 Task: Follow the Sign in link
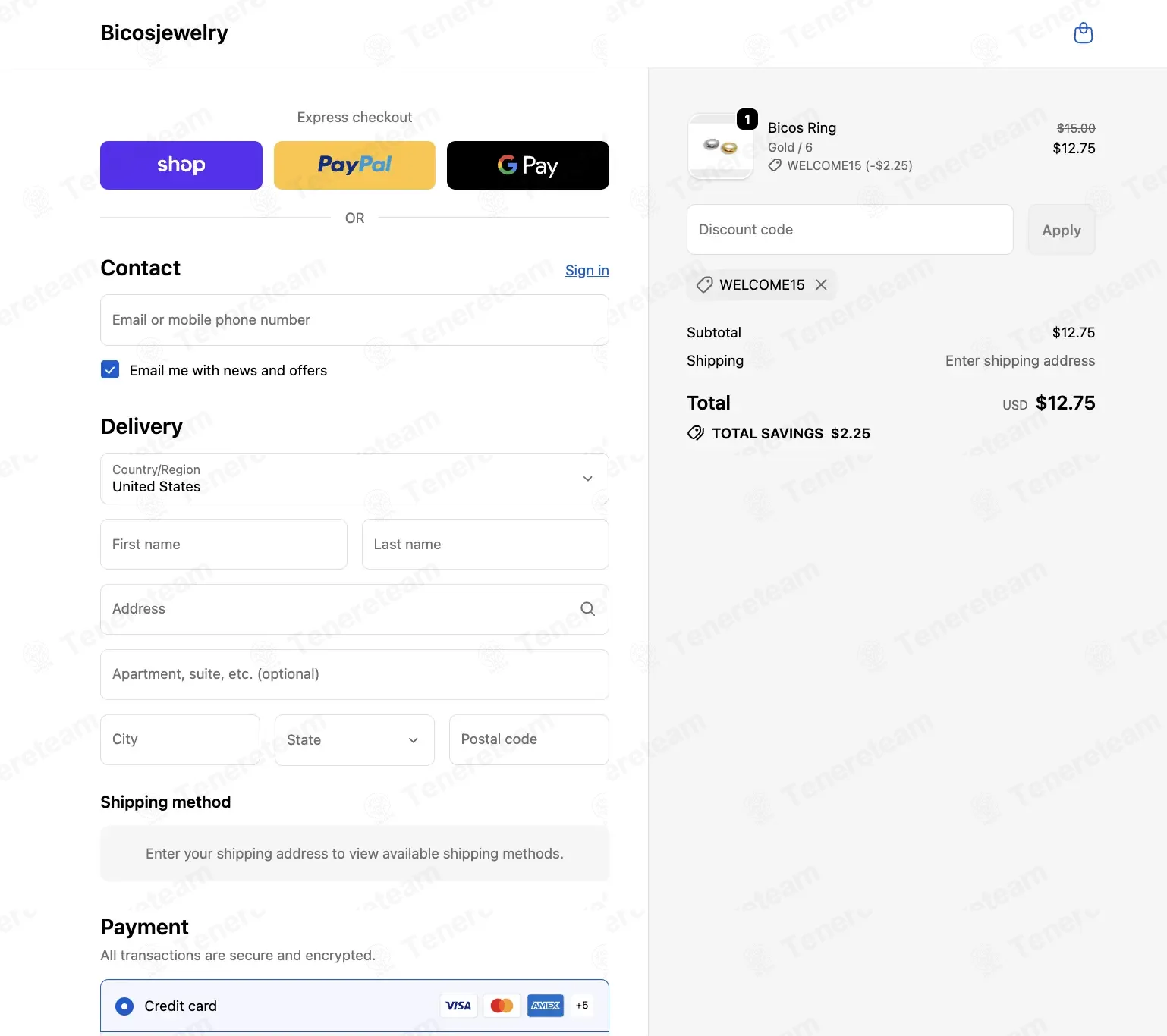point(587,271)
